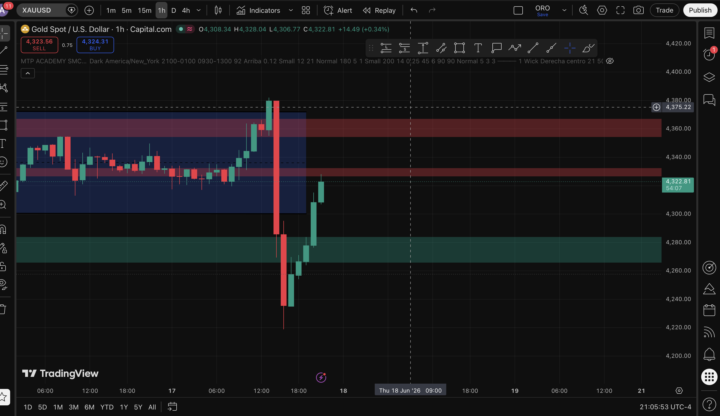This screenshot has width=720, height=416.
Task: Open the help center question mark icon
Action: [709, 405]
